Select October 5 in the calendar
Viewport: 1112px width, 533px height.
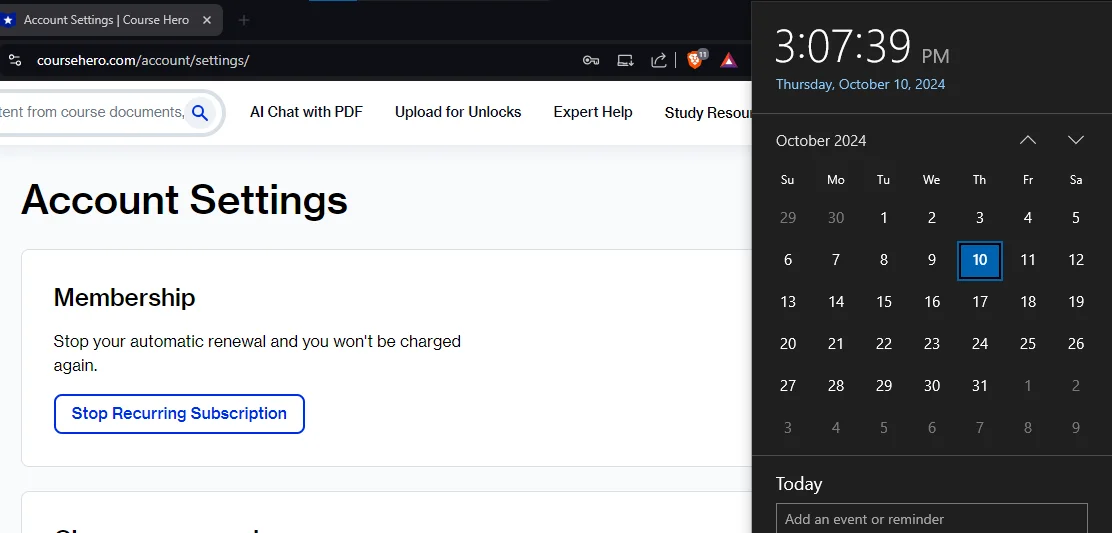tap(1076, 218)
